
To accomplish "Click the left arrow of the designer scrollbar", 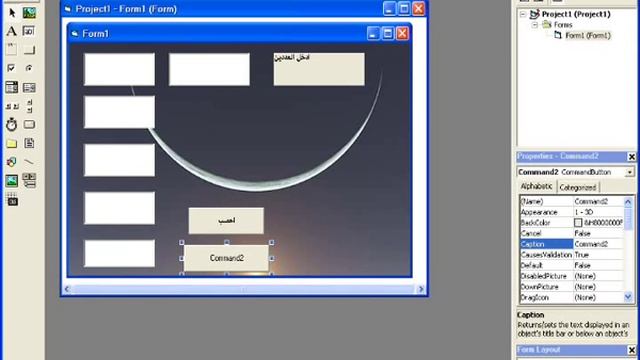I will point(67,289).
